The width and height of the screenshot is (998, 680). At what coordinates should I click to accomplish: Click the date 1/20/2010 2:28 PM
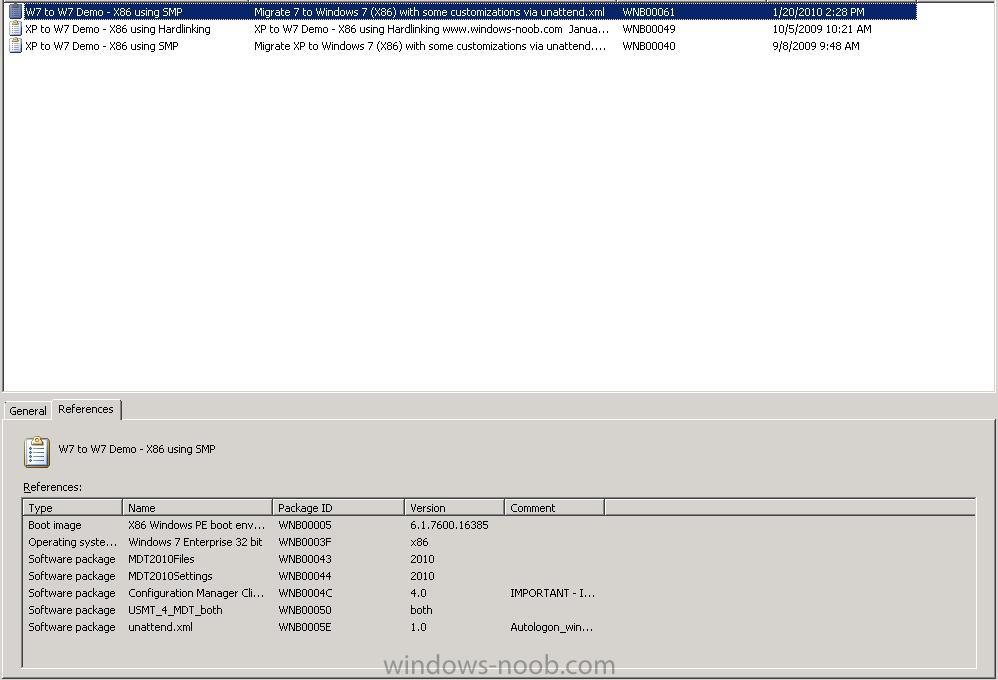tap(818, 11)
